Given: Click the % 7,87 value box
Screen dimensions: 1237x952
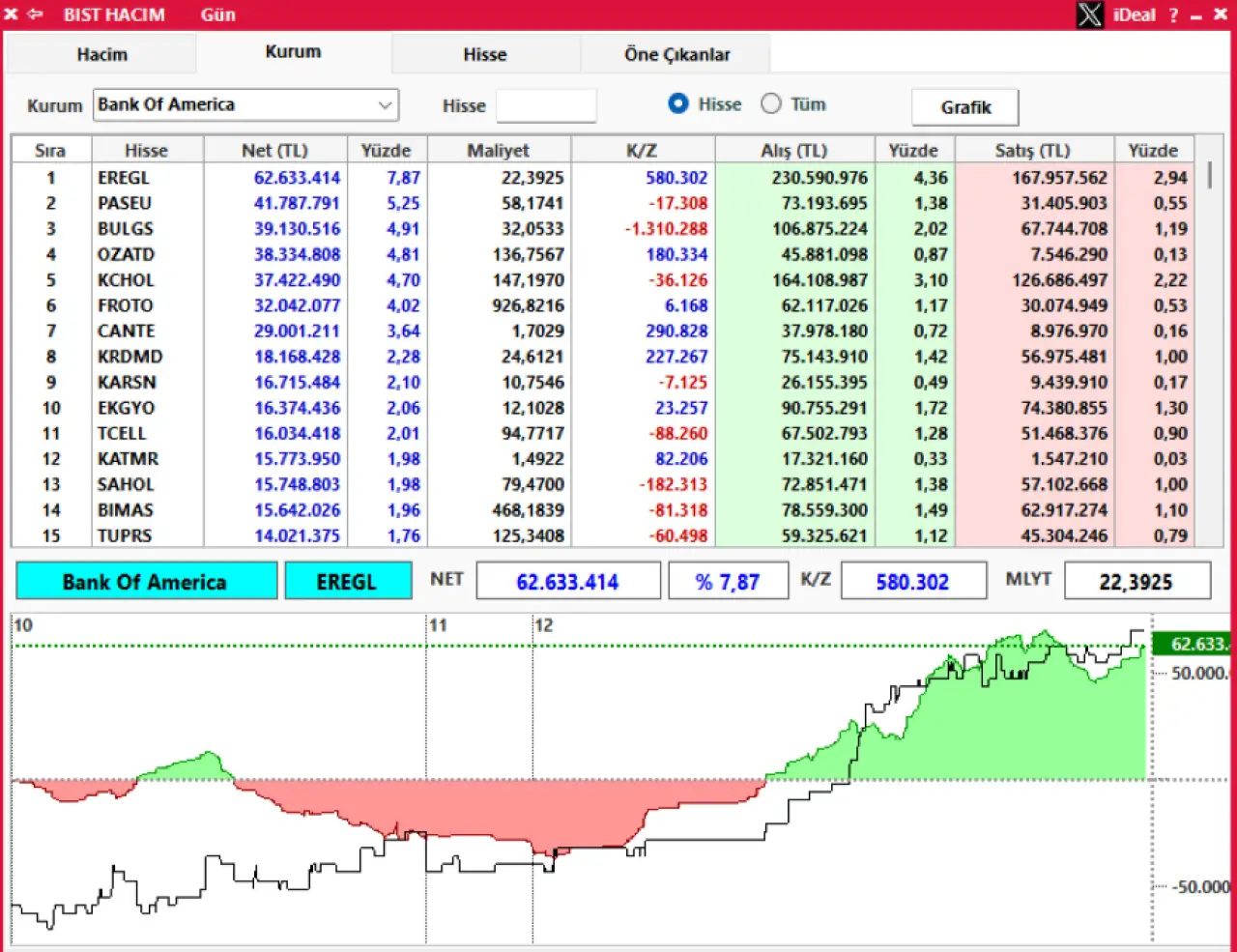Looking at the screenshot, I should tap(728, 581).
